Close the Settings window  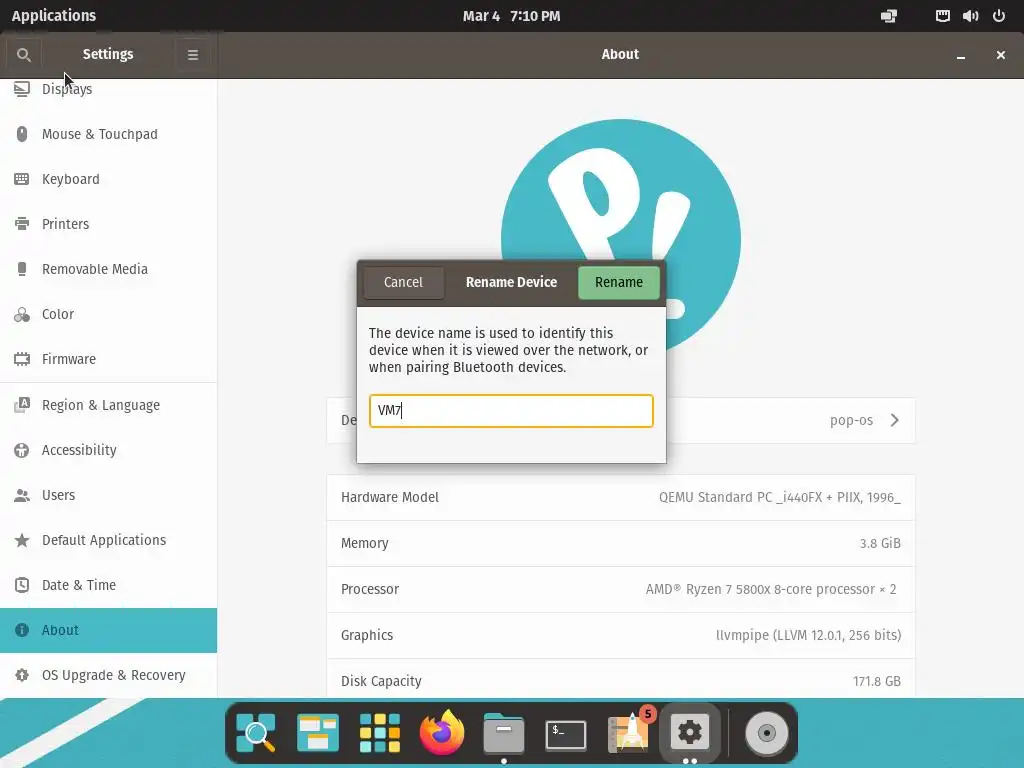click(x=1000, y=55)
